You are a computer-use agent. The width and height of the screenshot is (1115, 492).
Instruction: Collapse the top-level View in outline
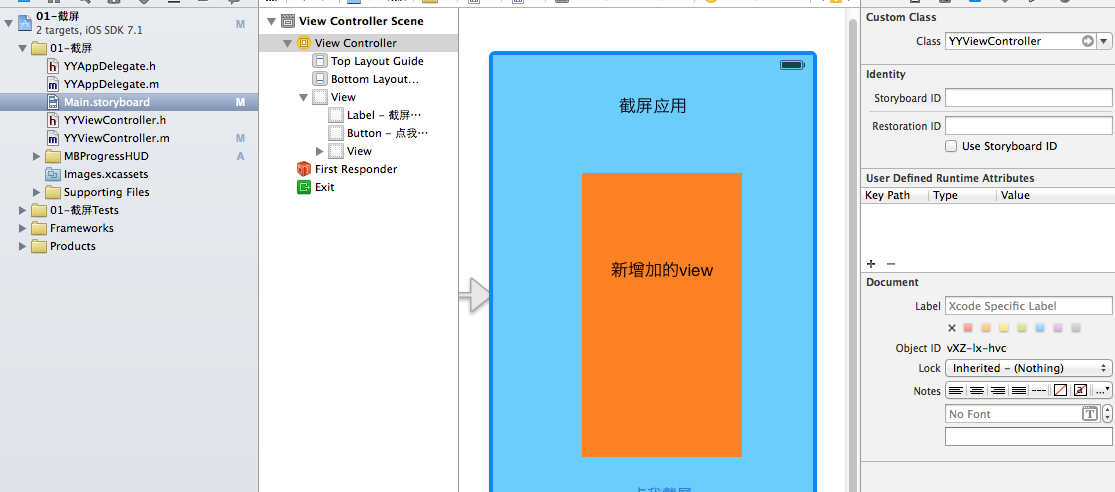point(303,97)
